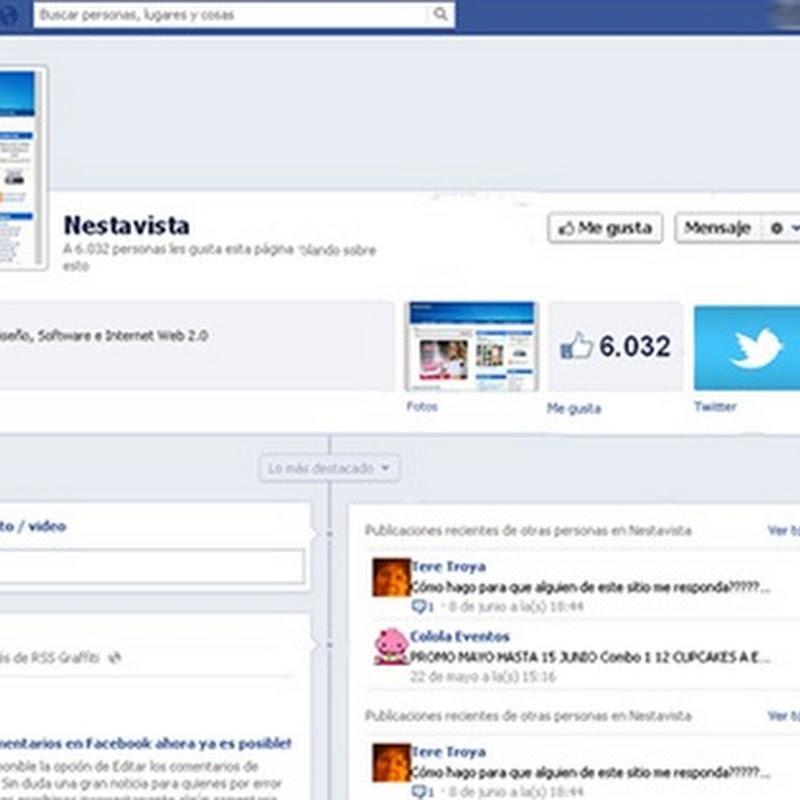Click the Me gusta button
Screen dimensions: 800x800
605,228
